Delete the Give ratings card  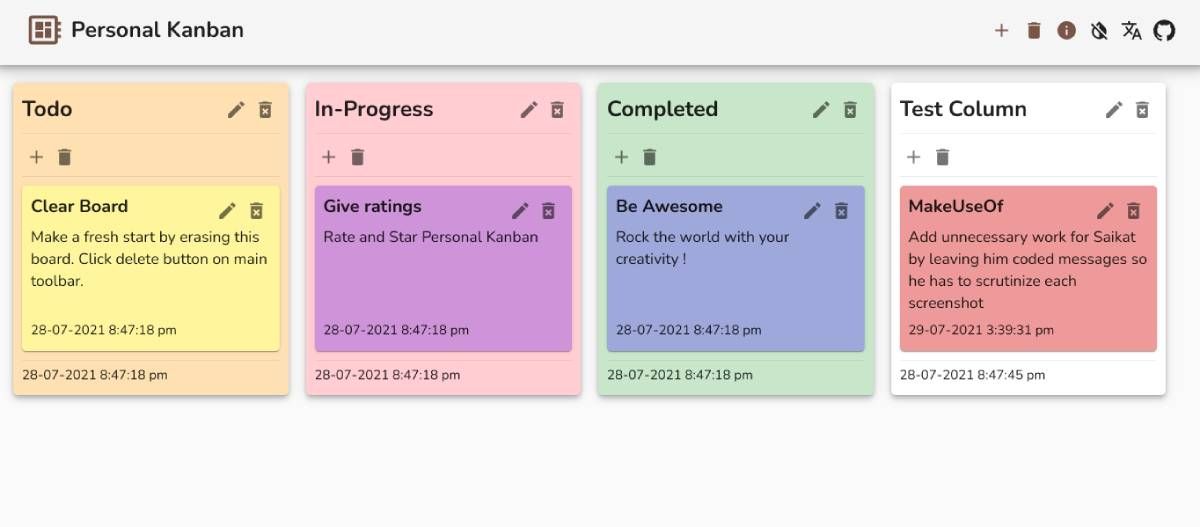pos(548,210)
